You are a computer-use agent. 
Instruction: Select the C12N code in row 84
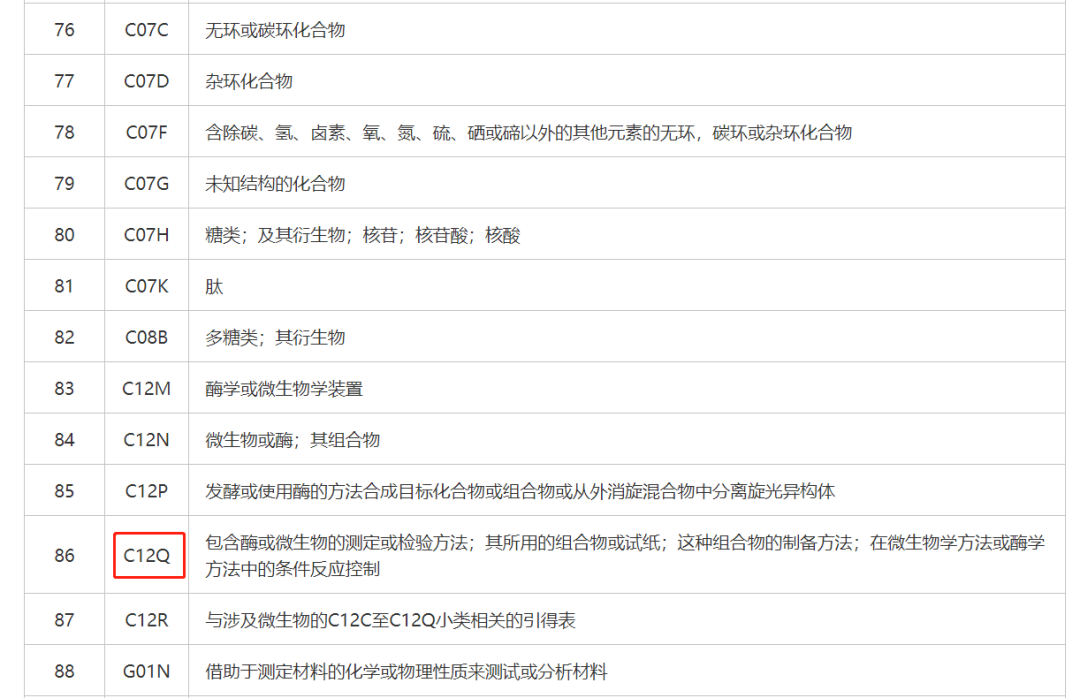click(147, 440)
